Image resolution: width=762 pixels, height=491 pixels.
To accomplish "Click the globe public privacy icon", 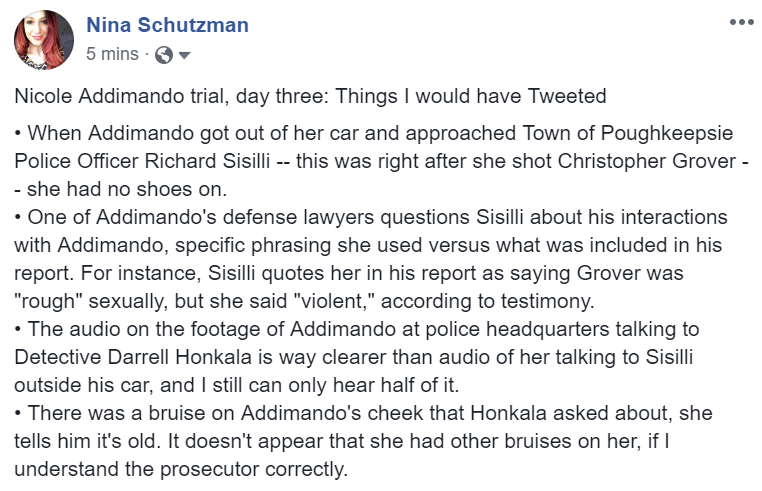I will click(x=164, y=55).
